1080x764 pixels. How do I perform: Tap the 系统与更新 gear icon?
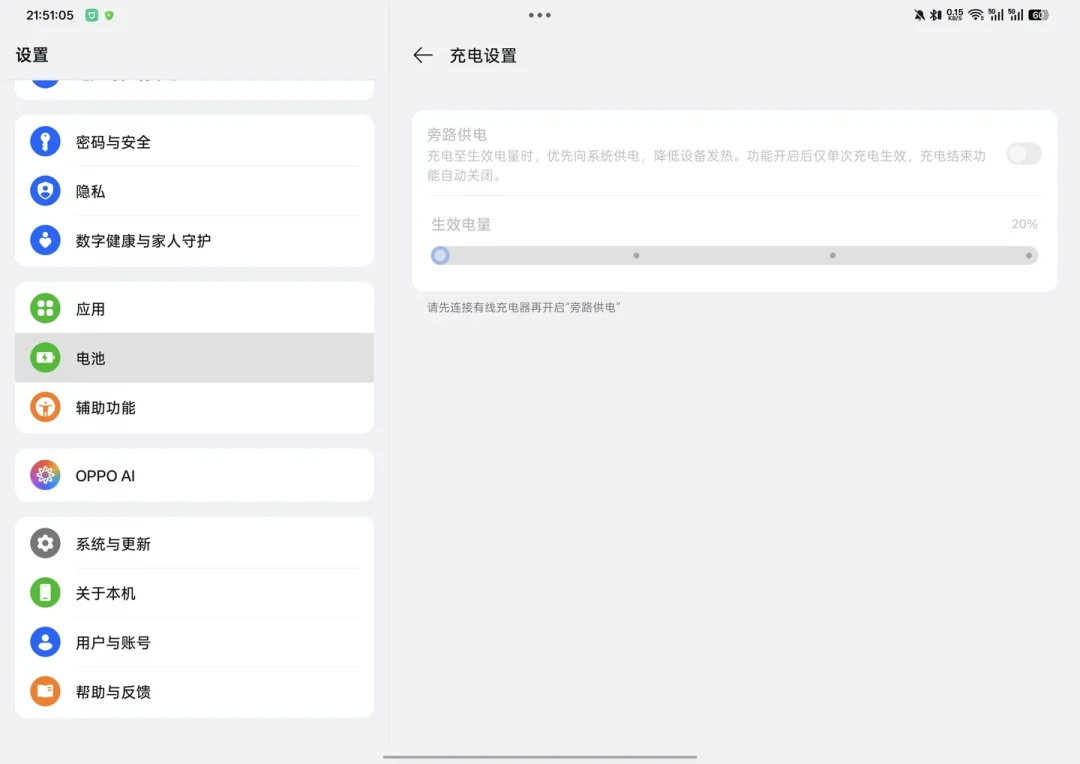pyautogui.click(x=45, y=544)
